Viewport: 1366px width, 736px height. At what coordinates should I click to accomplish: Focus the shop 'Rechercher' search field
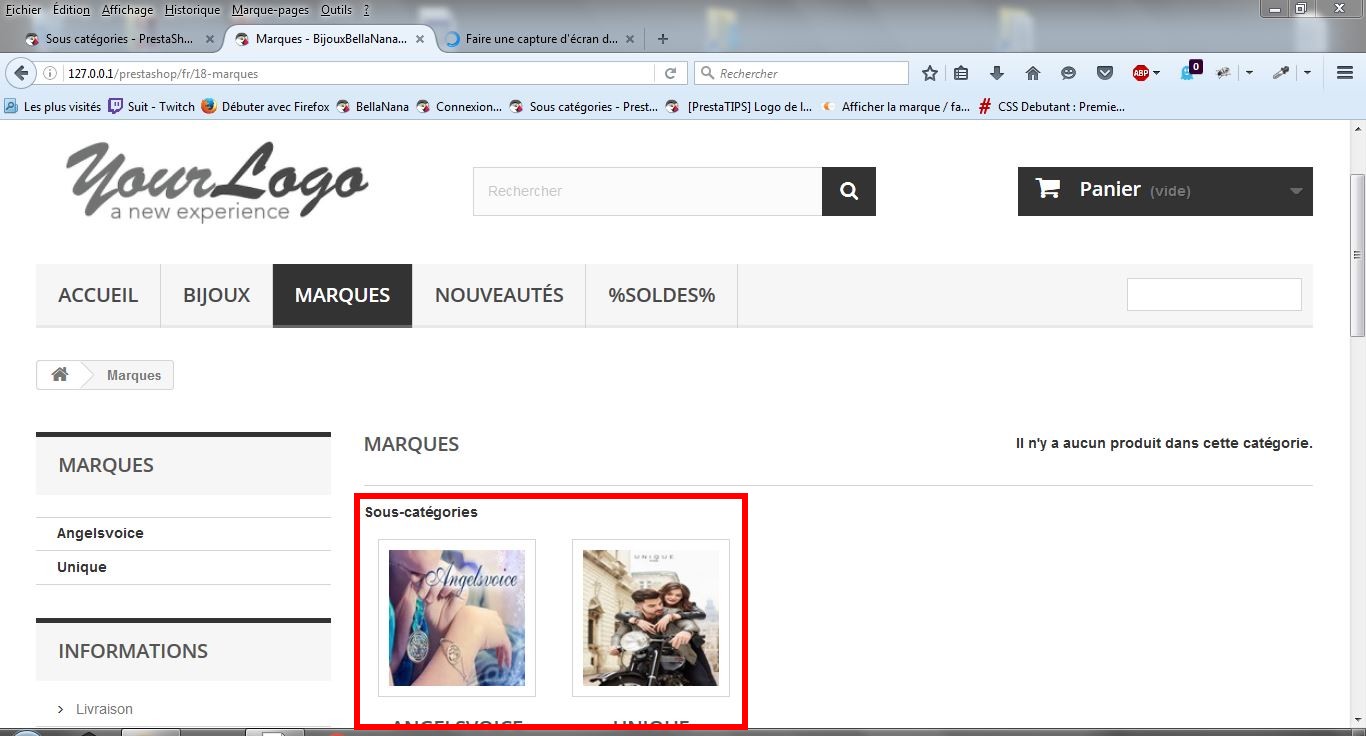[648, 191]
